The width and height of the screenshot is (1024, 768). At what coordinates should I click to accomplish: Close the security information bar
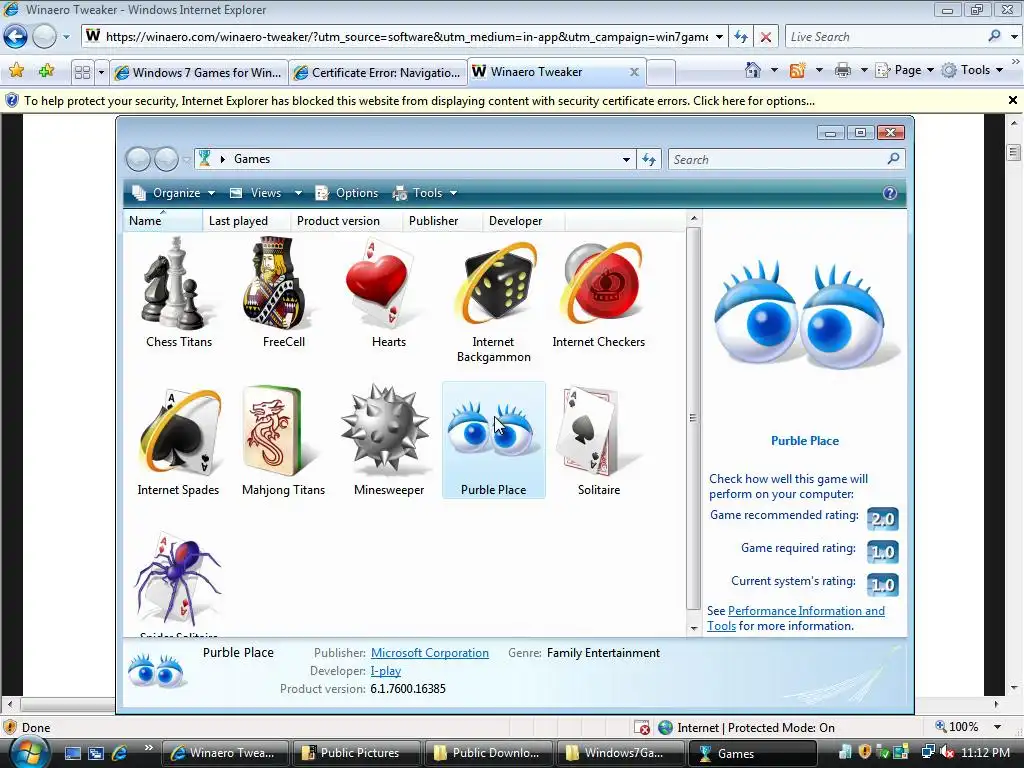pos(1012,100)
